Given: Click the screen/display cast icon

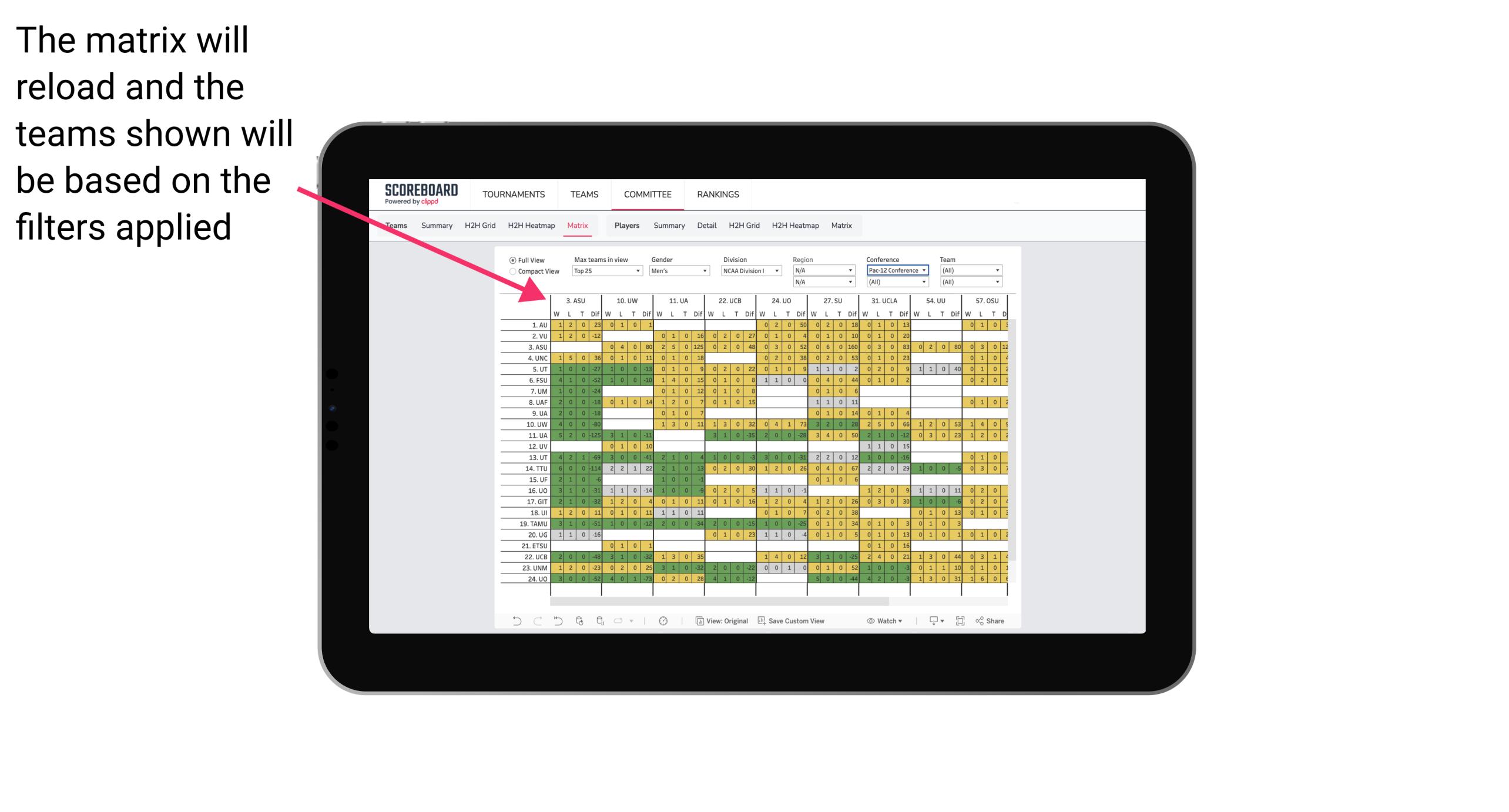Looking at the screenshot, I should pyautogui.click(x=932, y=622).
